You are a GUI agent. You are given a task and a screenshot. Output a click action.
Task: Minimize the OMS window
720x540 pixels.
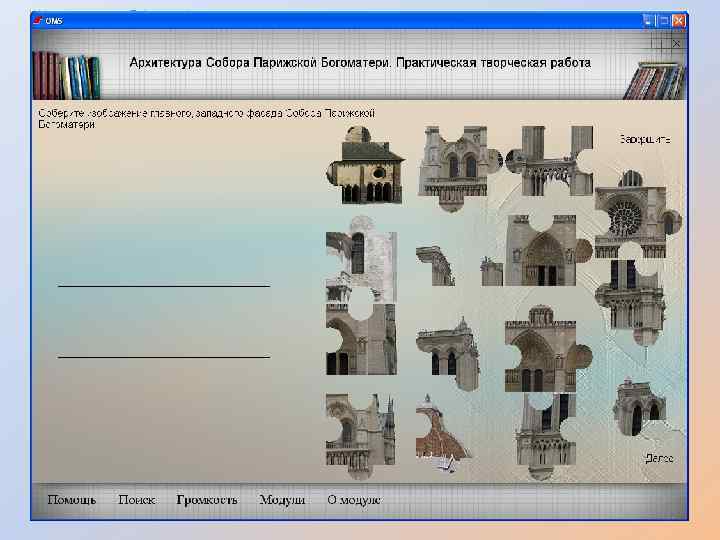tap(648, 21)
